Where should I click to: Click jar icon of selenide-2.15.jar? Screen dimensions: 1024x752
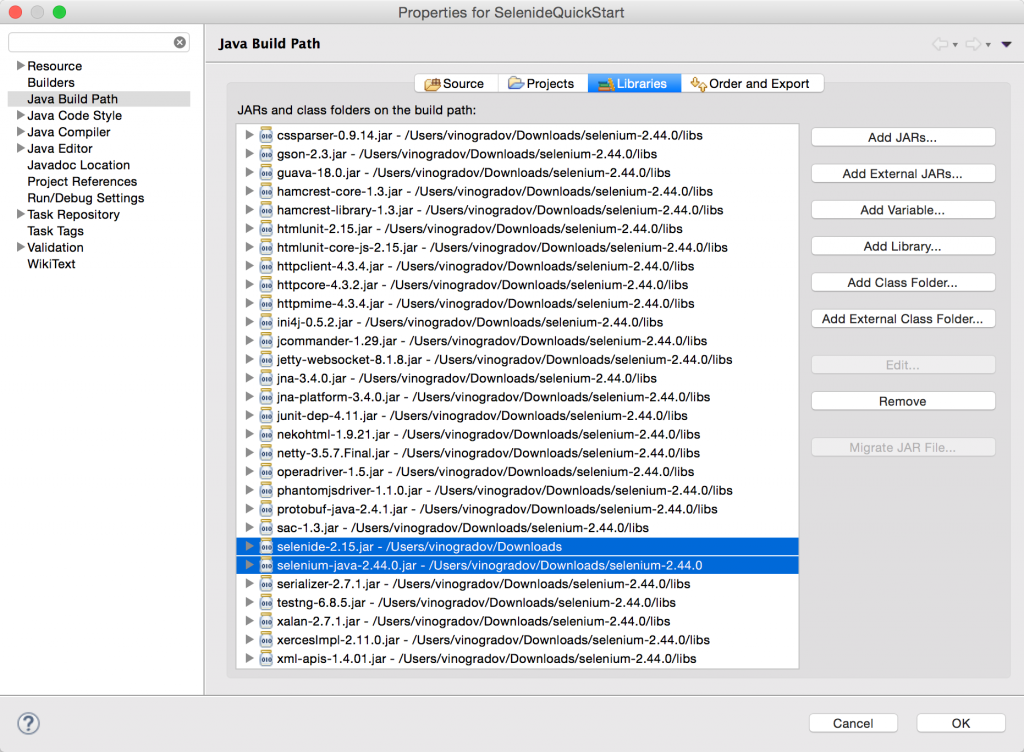266,546
